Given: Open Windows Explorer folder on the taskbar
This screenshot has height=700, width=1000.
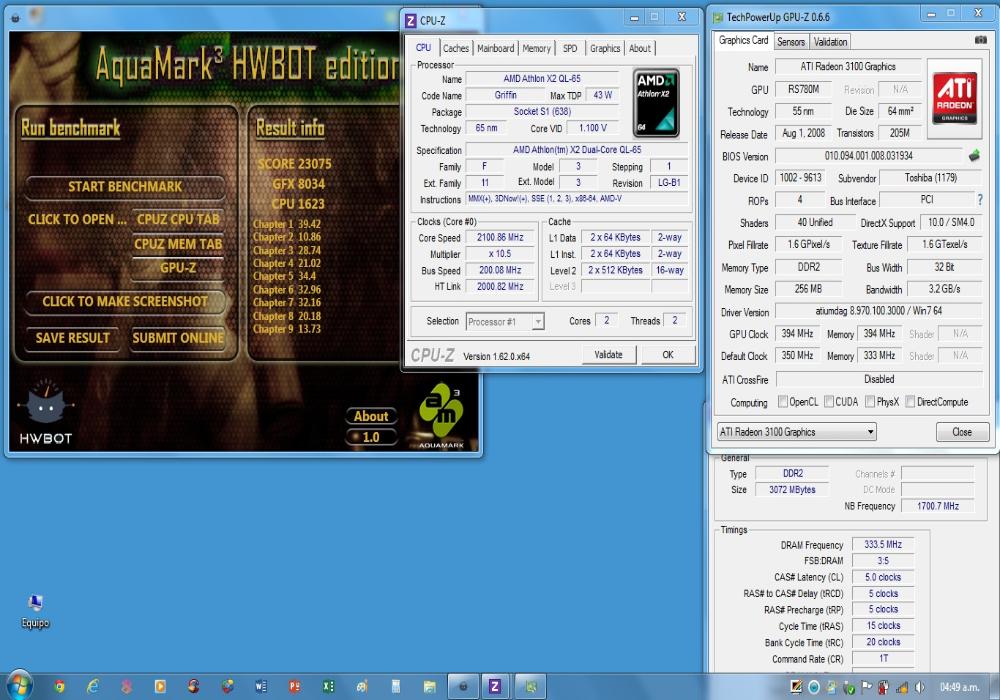Looking at the screenshot, I should [429, 687].
